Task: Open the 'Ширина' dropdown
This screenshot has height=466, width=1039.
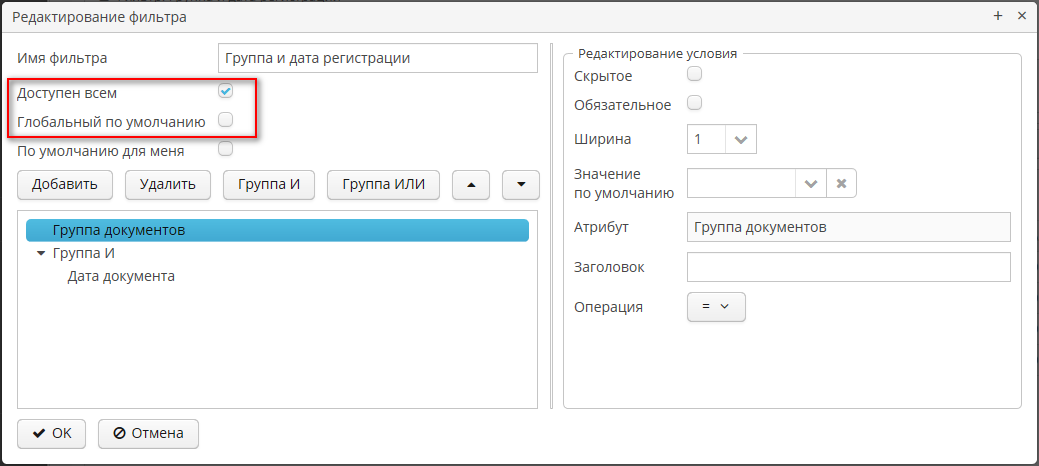Action: point(740,140)
